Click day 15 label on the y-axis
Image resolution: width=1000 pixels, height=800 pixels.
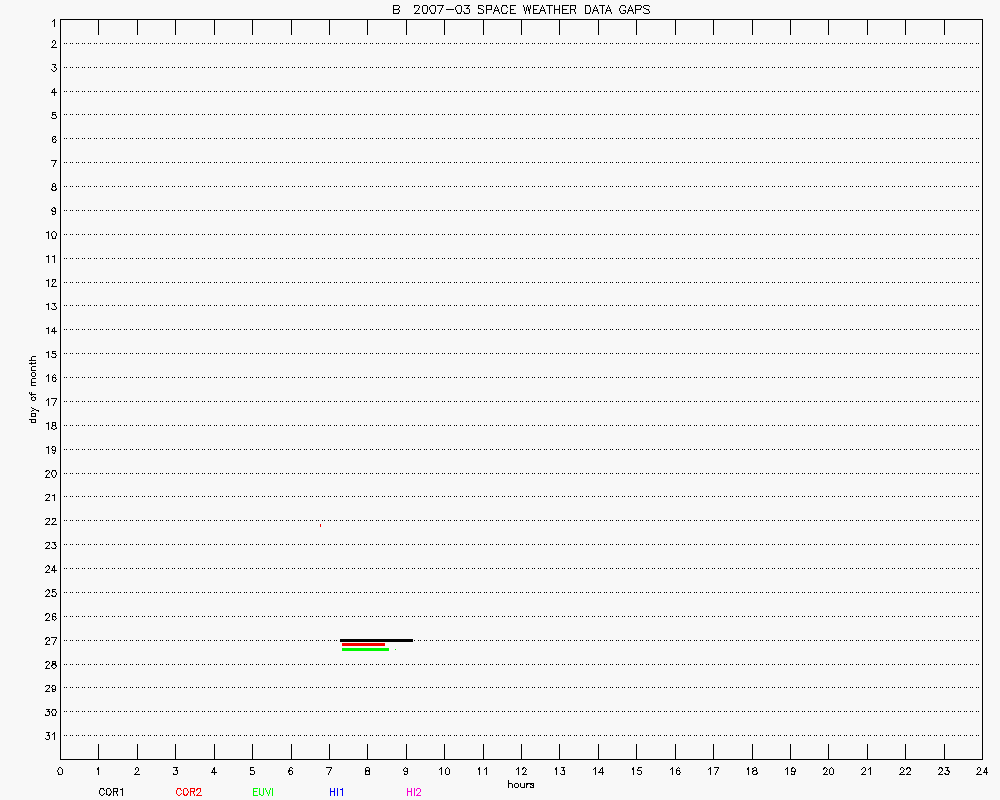tap(49, 354)
